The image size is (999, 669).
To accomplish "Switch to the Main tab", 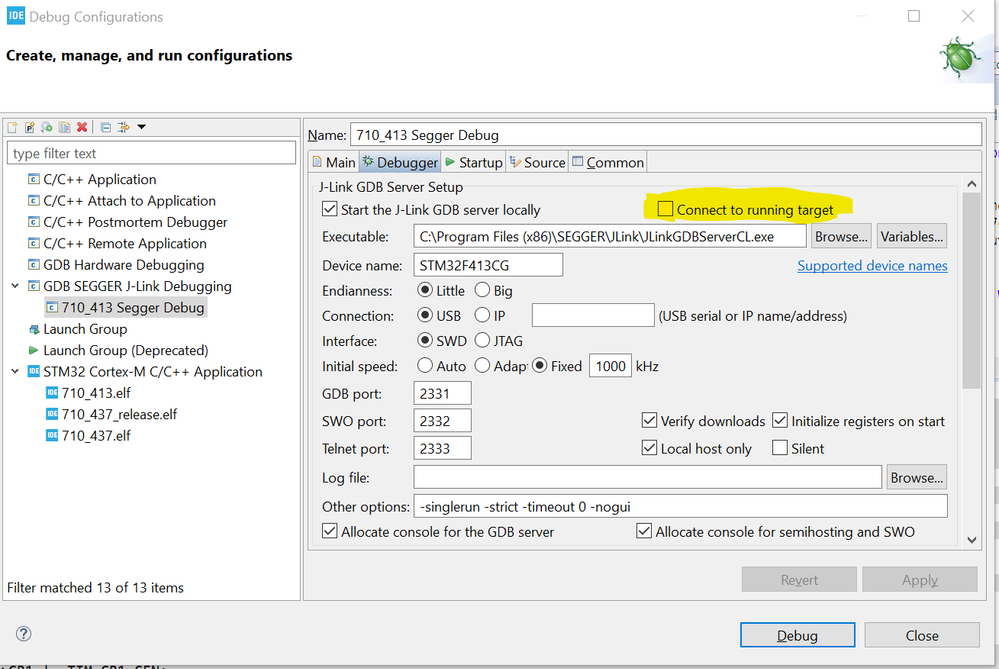I will tap(334, 162).
